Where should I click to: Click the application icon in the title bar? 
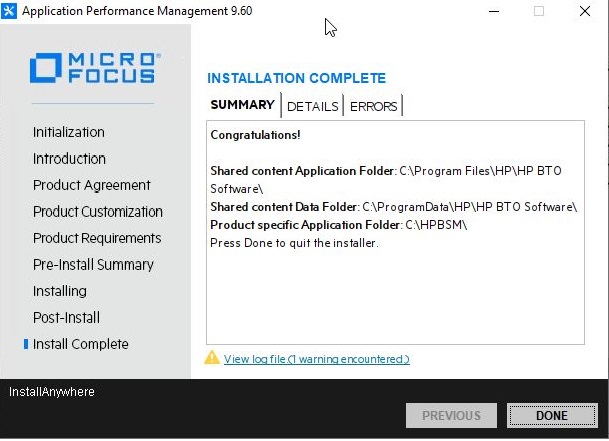click(x=11, y=11)
